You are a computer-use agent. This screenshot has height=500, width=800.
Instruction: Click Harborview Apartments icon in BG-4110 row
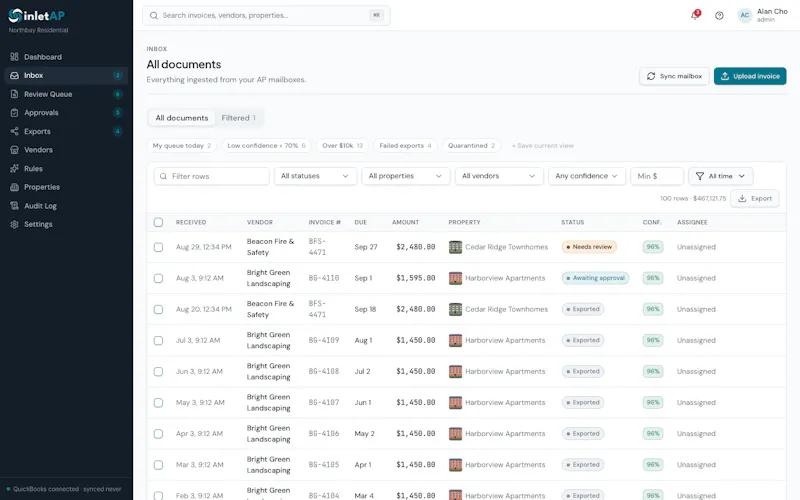pos(455,278)
